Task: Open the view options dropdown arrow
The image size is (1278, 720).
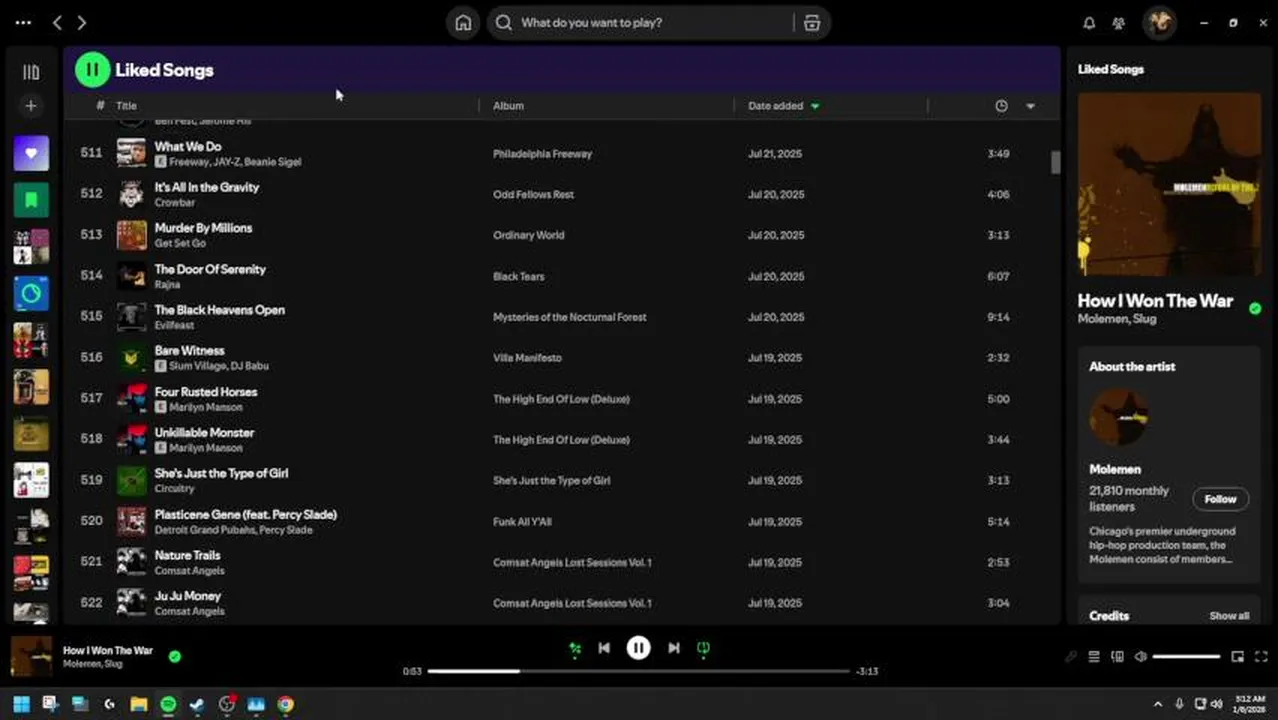Action: pyautogui.click(x=1030, y=106)
